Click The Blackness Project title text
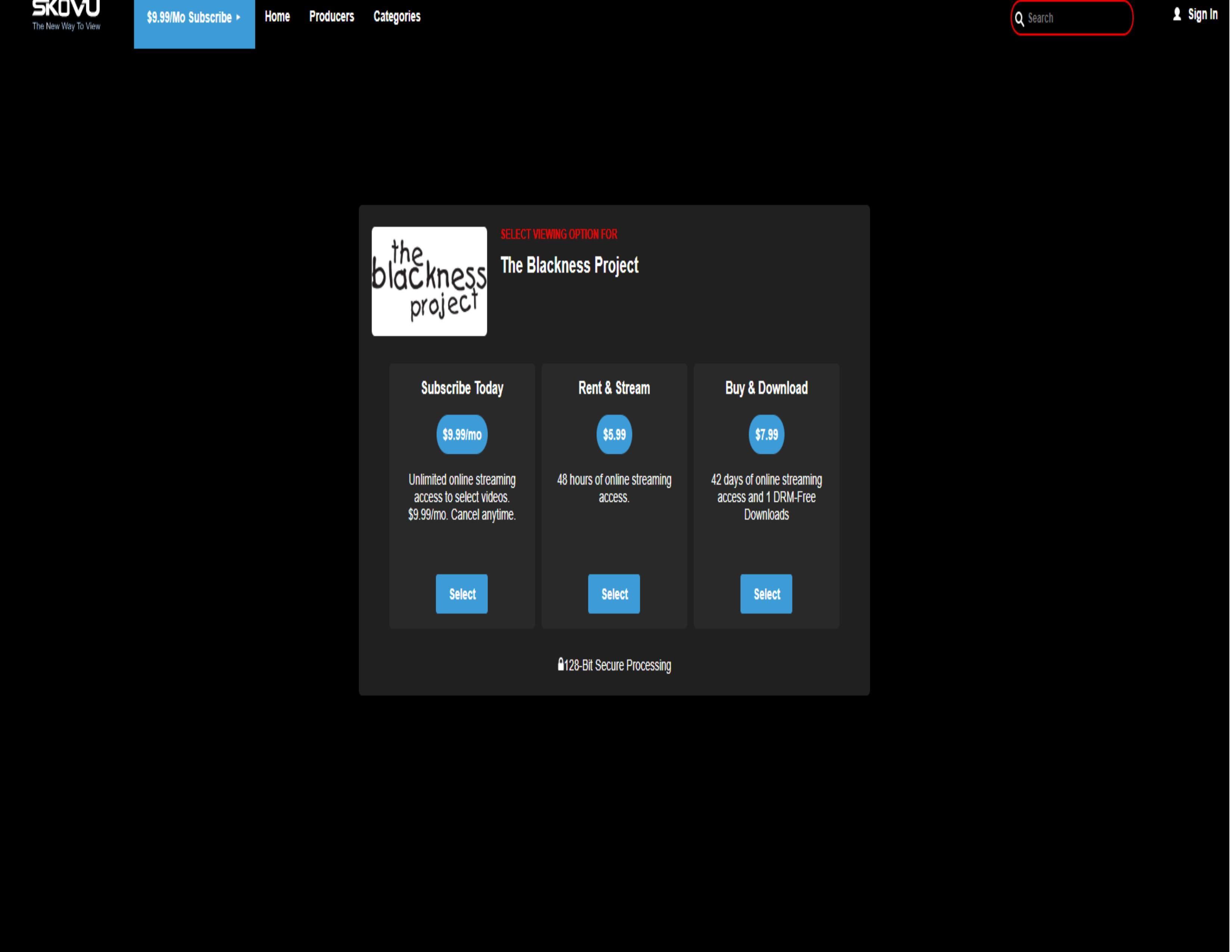The image size is (1232, 952). (569, 265)
